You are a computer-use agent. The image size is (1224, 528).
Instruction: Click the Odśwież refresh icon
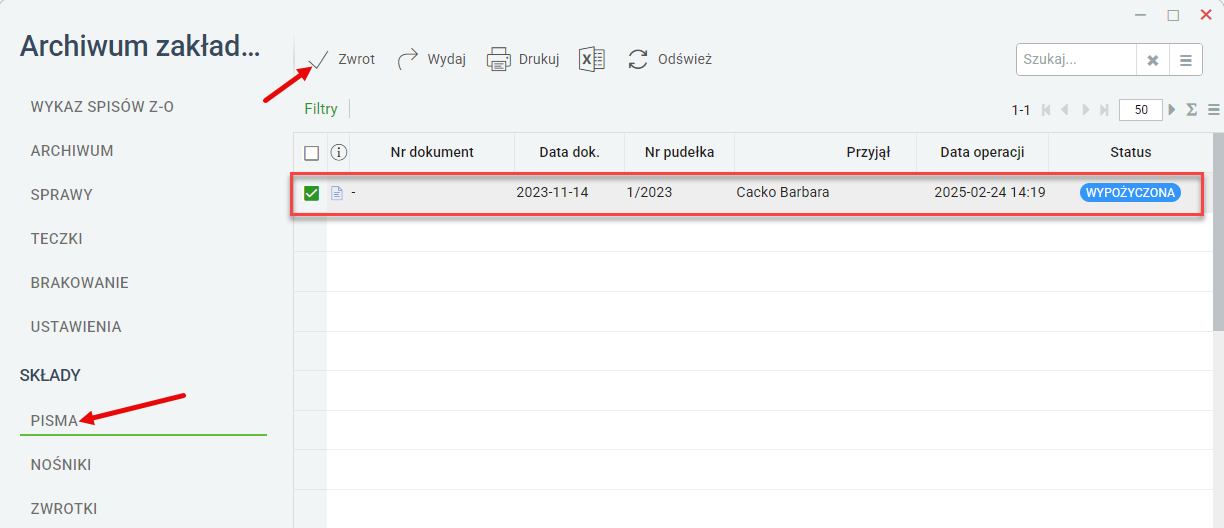tap(638, 60)
